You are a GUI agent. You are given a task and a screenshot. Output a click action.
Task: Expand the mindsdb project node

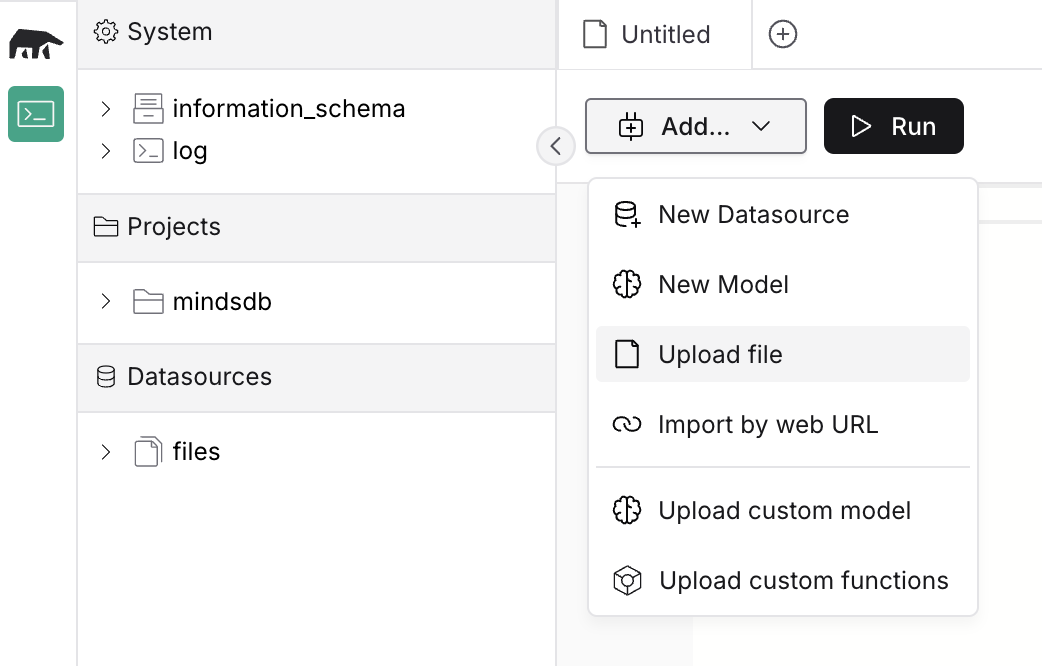(106, 301)
